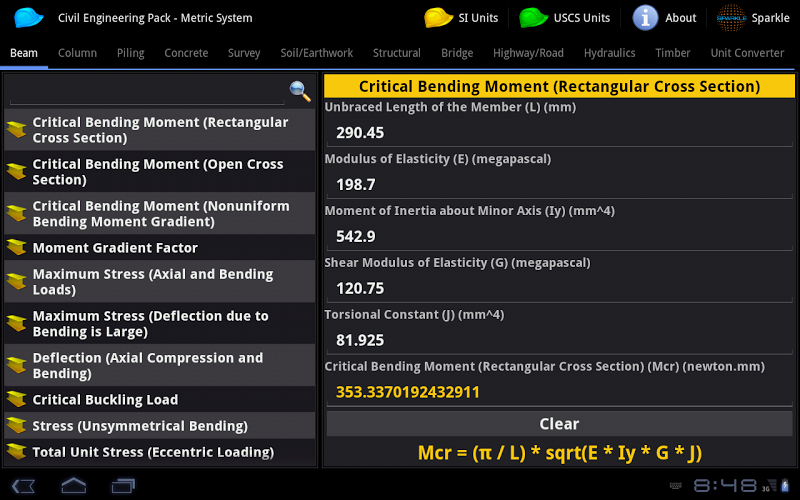Focus the calculator search text field

(x=147, y=92)
